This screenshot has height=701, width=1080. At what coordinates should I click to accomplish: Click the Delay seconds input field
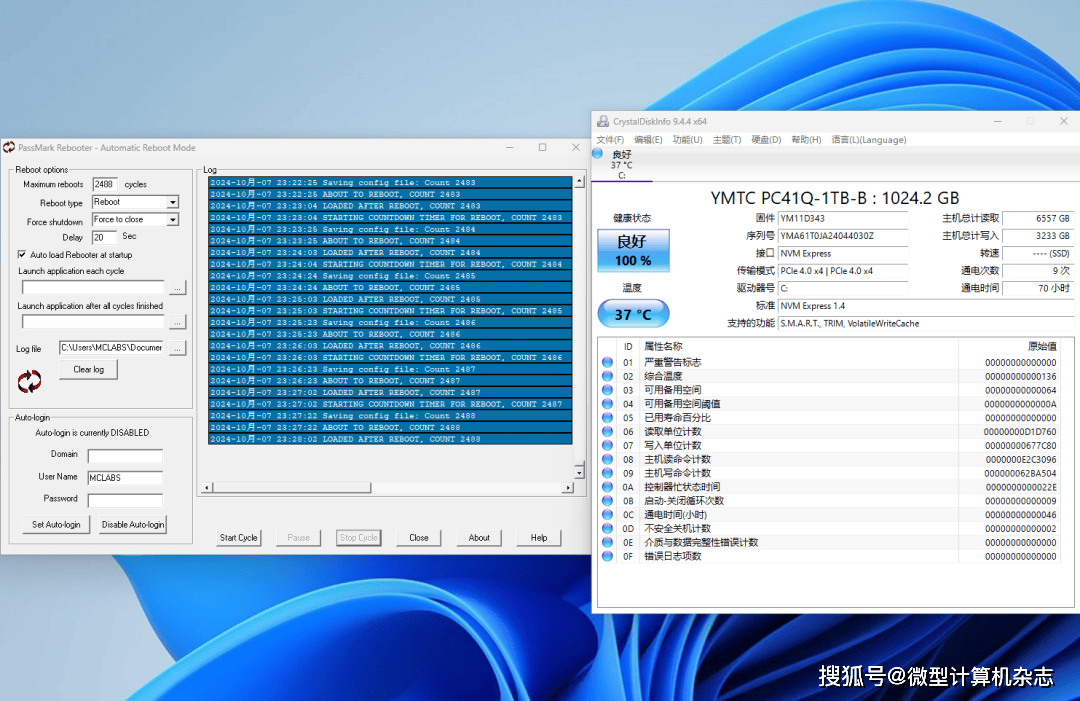(x=105, y=238)
